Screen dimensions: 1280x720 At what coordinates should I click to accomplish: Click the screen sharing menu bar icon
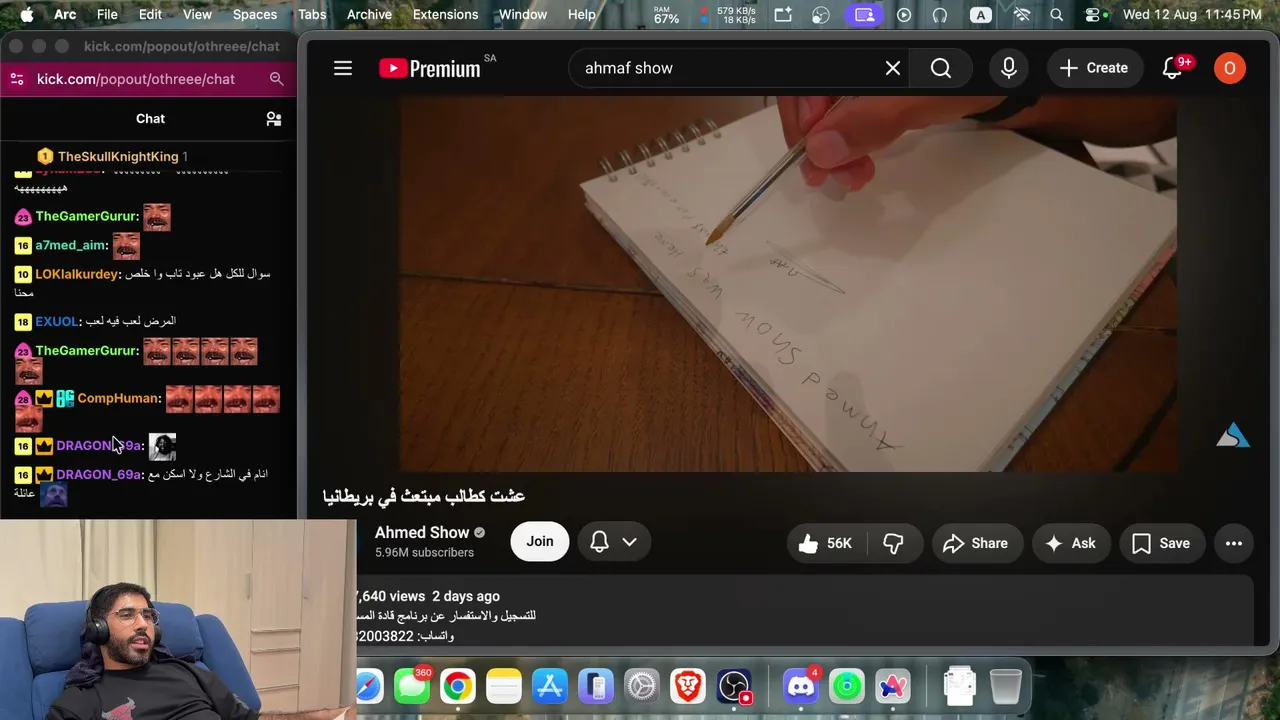[x=865, y=14]
